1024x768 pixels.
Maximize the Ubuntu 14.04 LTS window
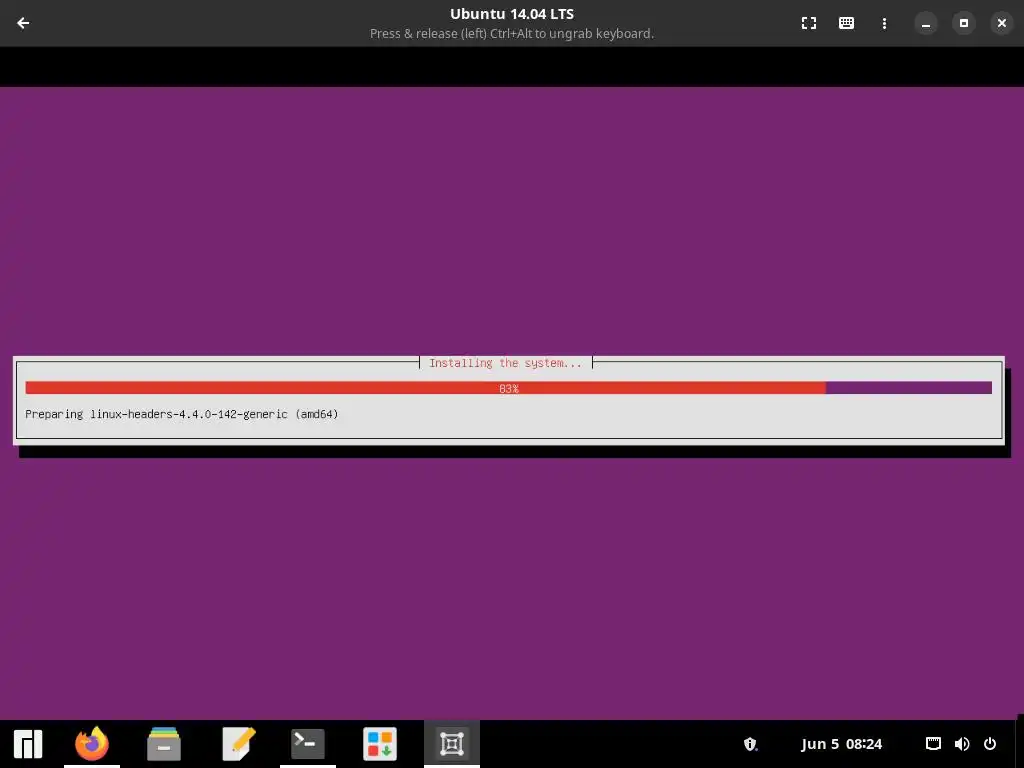pos(963,23)
